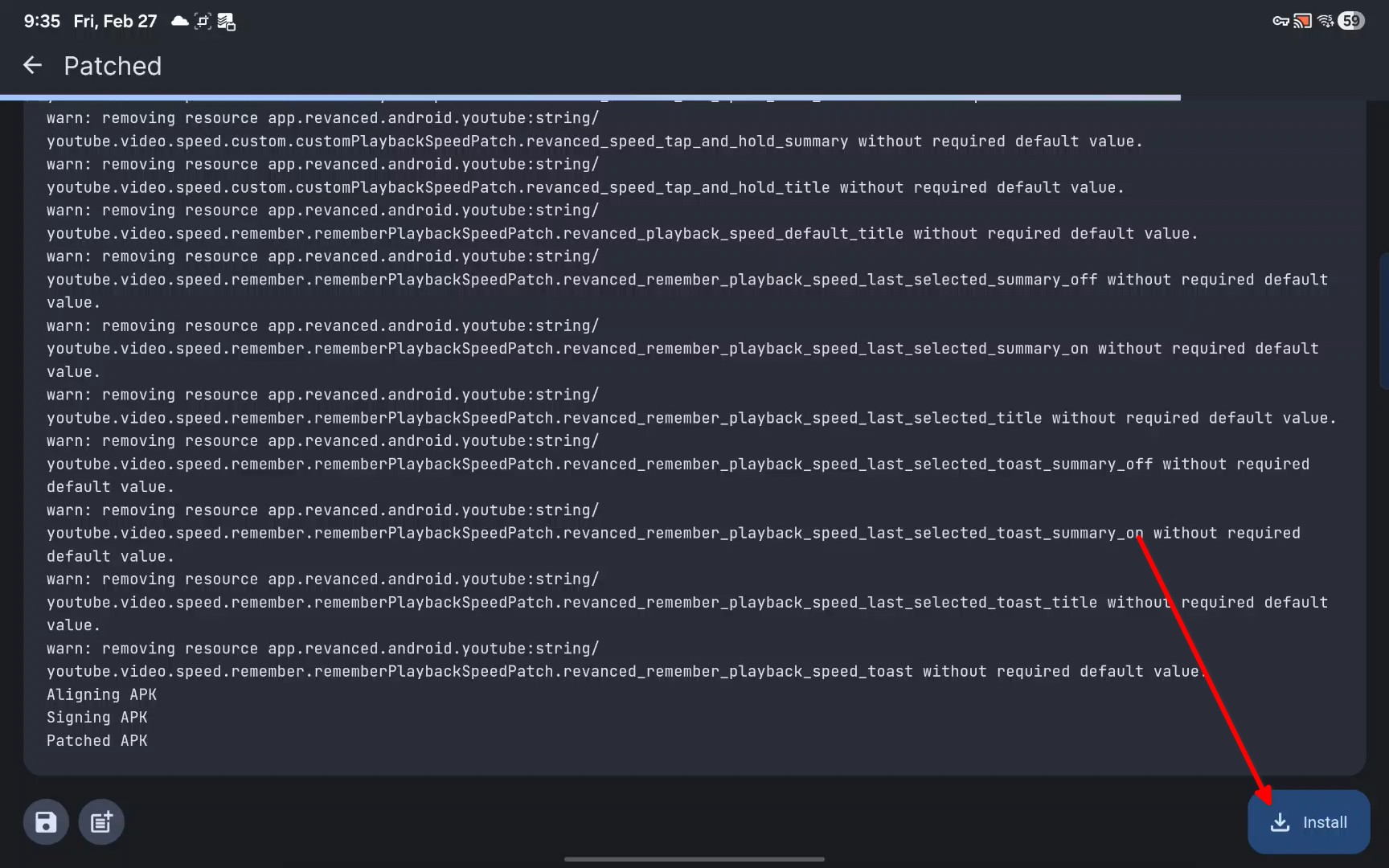The image size is (1389, 868).
Task: Tap the 9:35 clock in status bar
Action: point(42,21)
